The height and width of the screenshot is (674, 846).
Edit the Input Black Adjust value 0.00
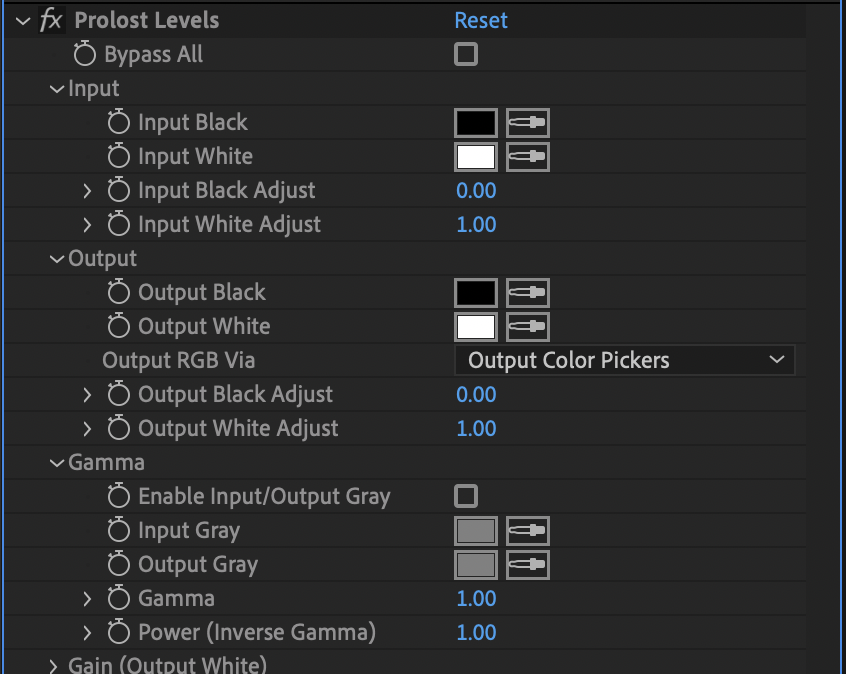pos(476,190)
